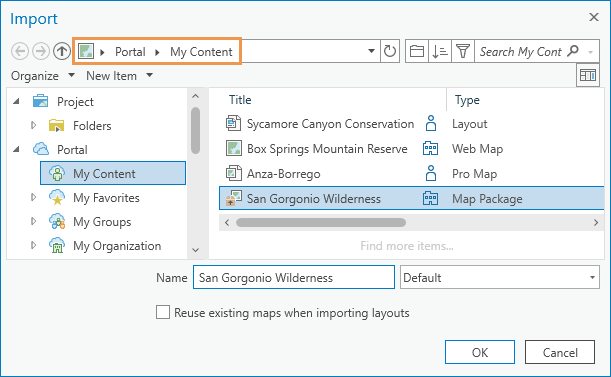
Task: Click organization icon in Box Springs row
Action: [x=431, y=148]
